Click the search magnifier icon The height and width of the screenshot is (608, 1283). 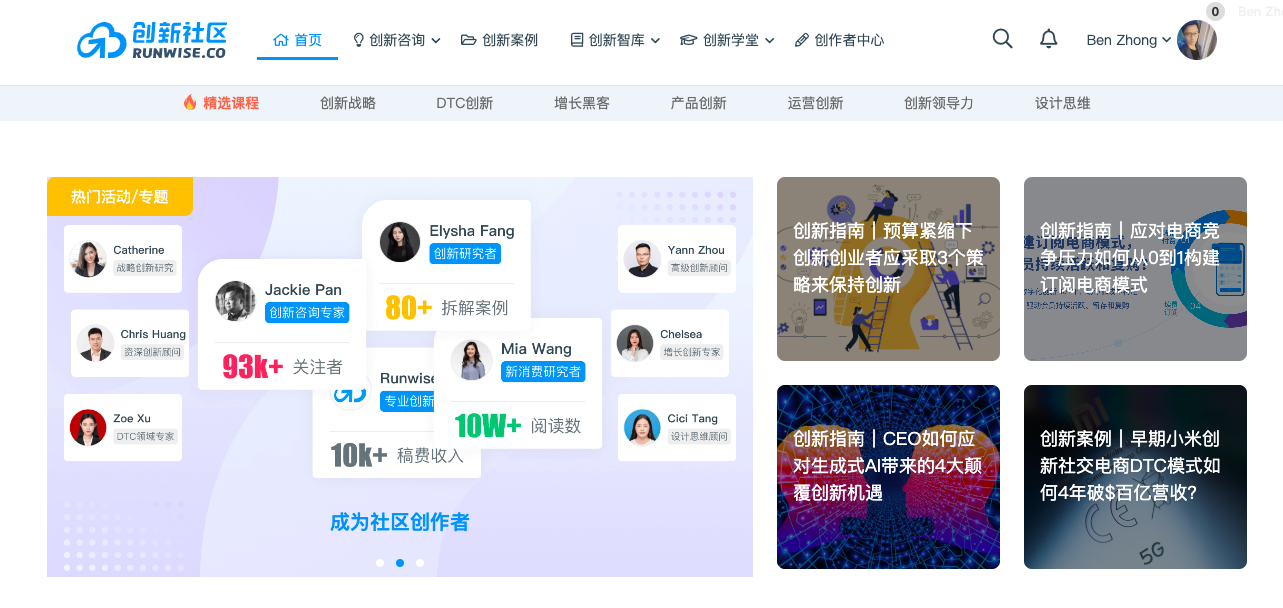1002,39
